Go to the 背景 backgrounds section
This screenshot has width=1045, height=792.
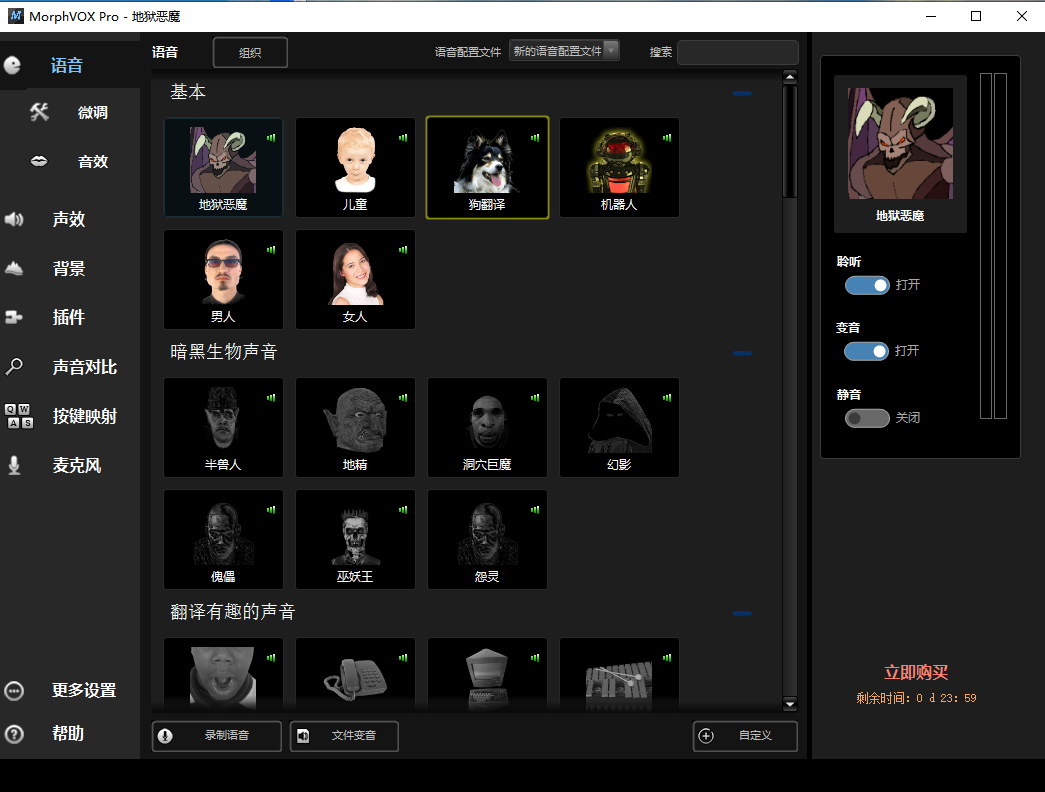point(69,269)
